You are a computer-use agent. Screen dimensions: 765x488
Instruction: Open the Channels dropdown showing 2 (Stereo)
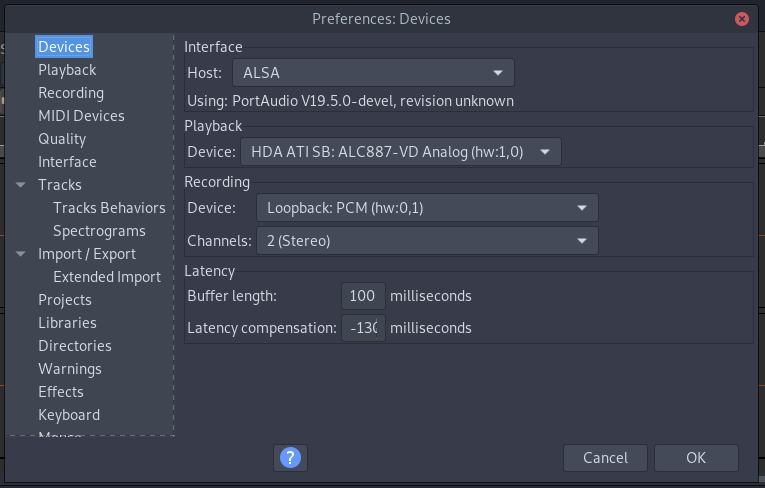point(427,241)
